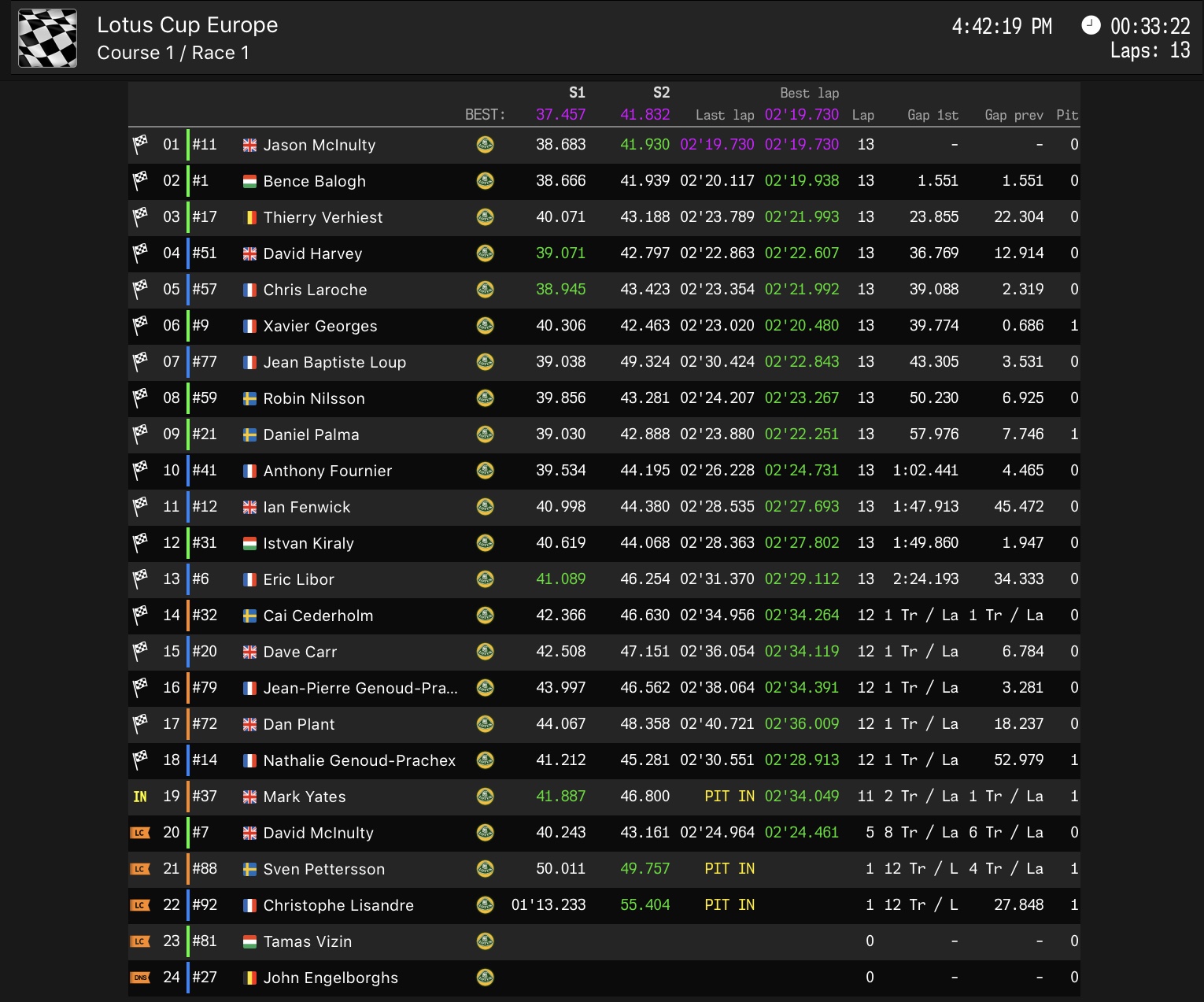
Task: Click the Lotus badge in Bence Balogh's row
Action: (x=486, y=180)
